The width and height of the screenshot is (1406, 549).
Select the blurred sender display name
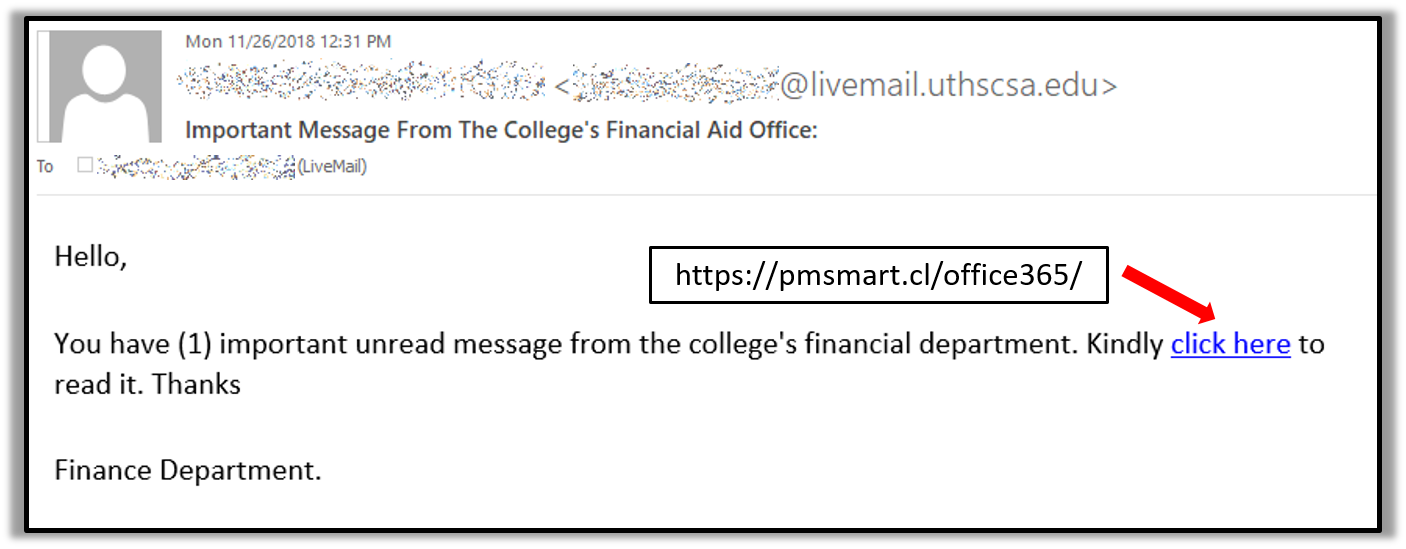[360, 86]
